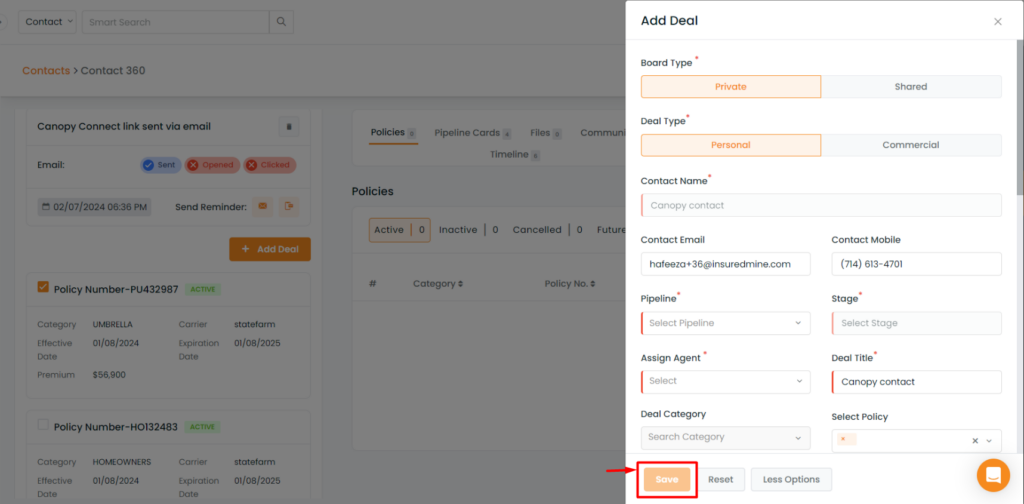
Task: Select Private board type
Action: coord(730,87)
